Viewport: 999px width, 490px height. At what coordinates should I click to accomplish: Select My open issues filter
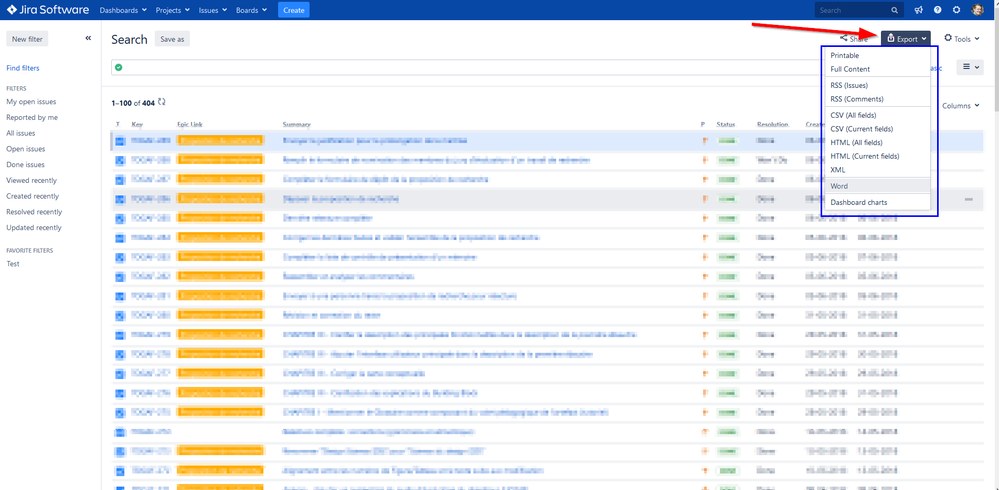31,102
